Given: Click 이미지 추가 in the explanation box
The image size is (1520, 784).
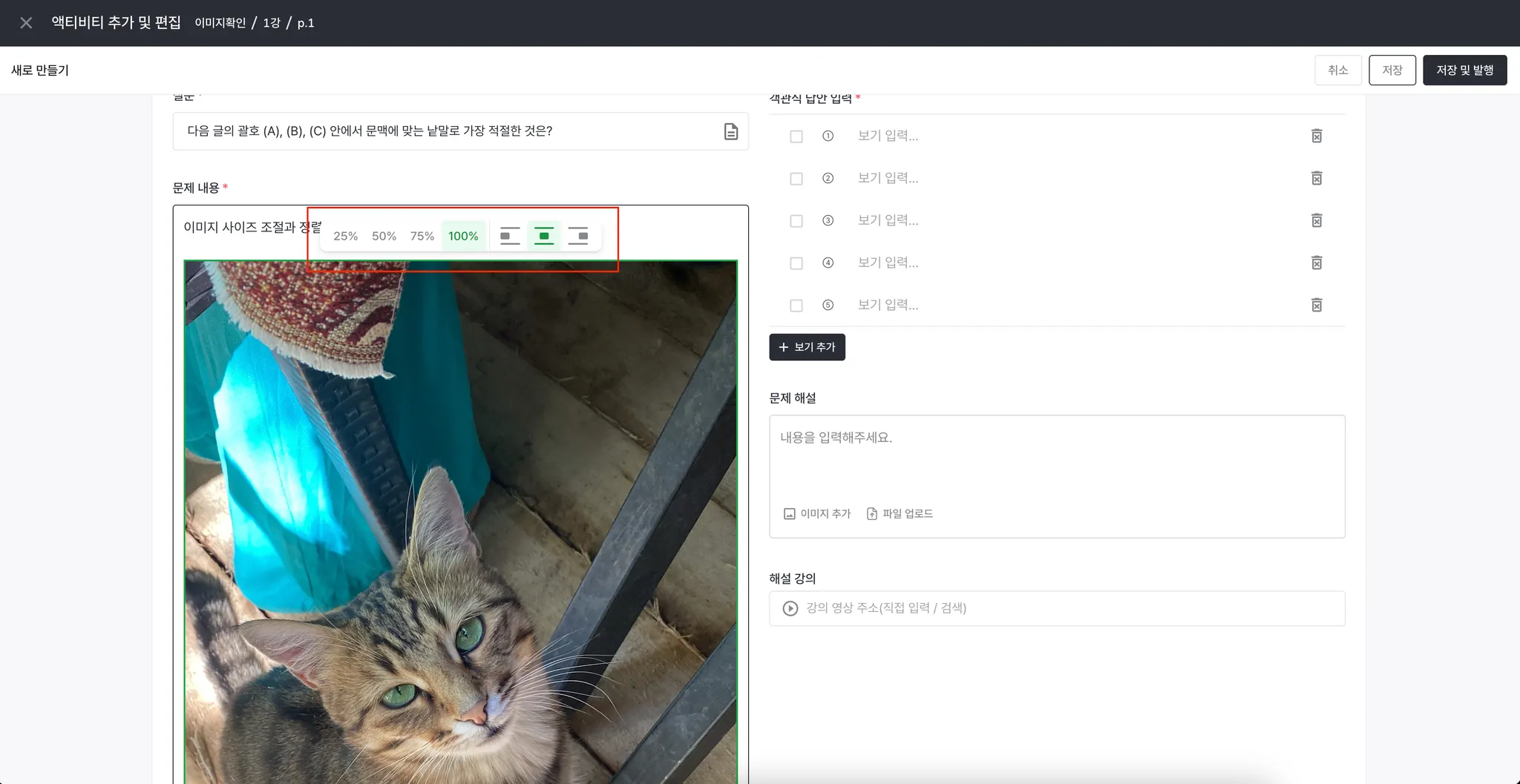Looking at the screenshot, I should click(x=817, y=514).
